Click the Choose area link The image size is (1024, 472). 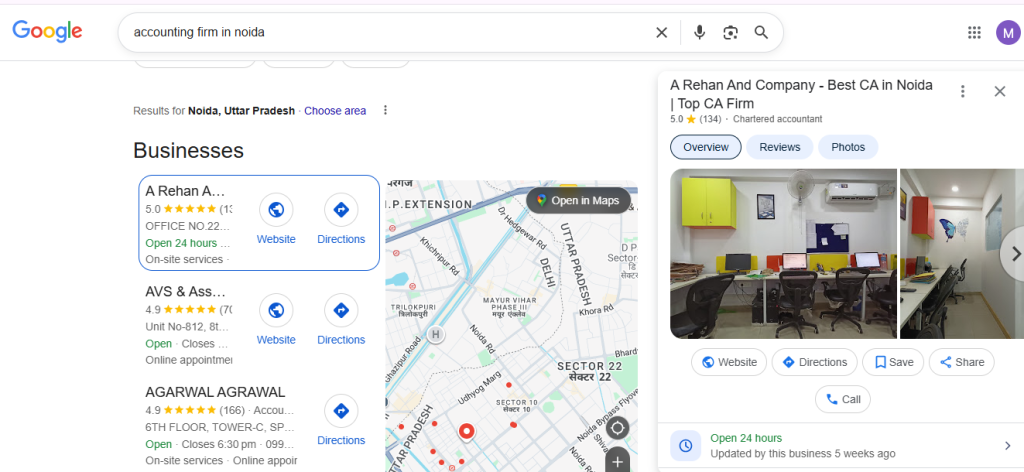point(335,111)
